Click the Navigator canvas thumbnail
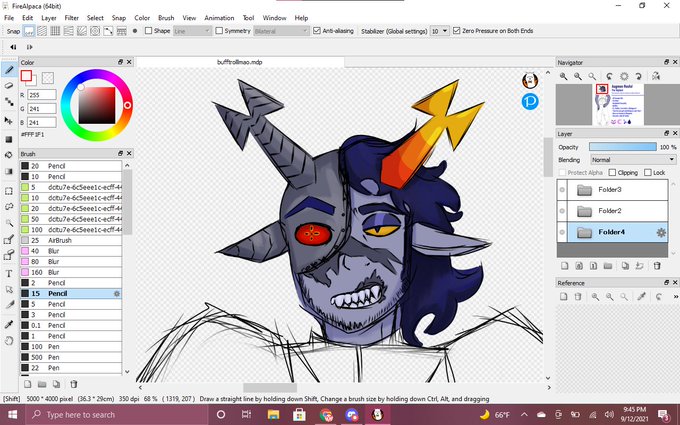The height and width of the screenshot is (425, 680). pos(618,105)
